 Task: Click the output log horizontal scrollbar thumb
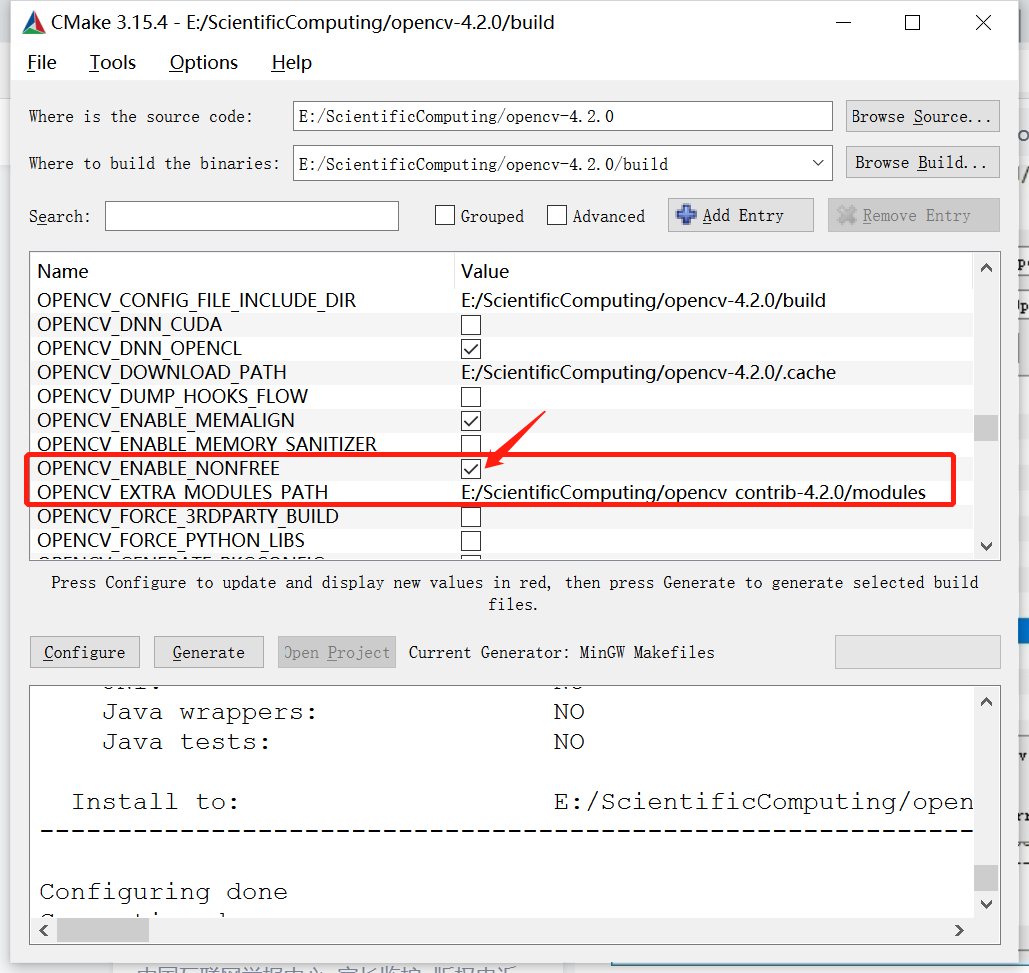(103, 930)
